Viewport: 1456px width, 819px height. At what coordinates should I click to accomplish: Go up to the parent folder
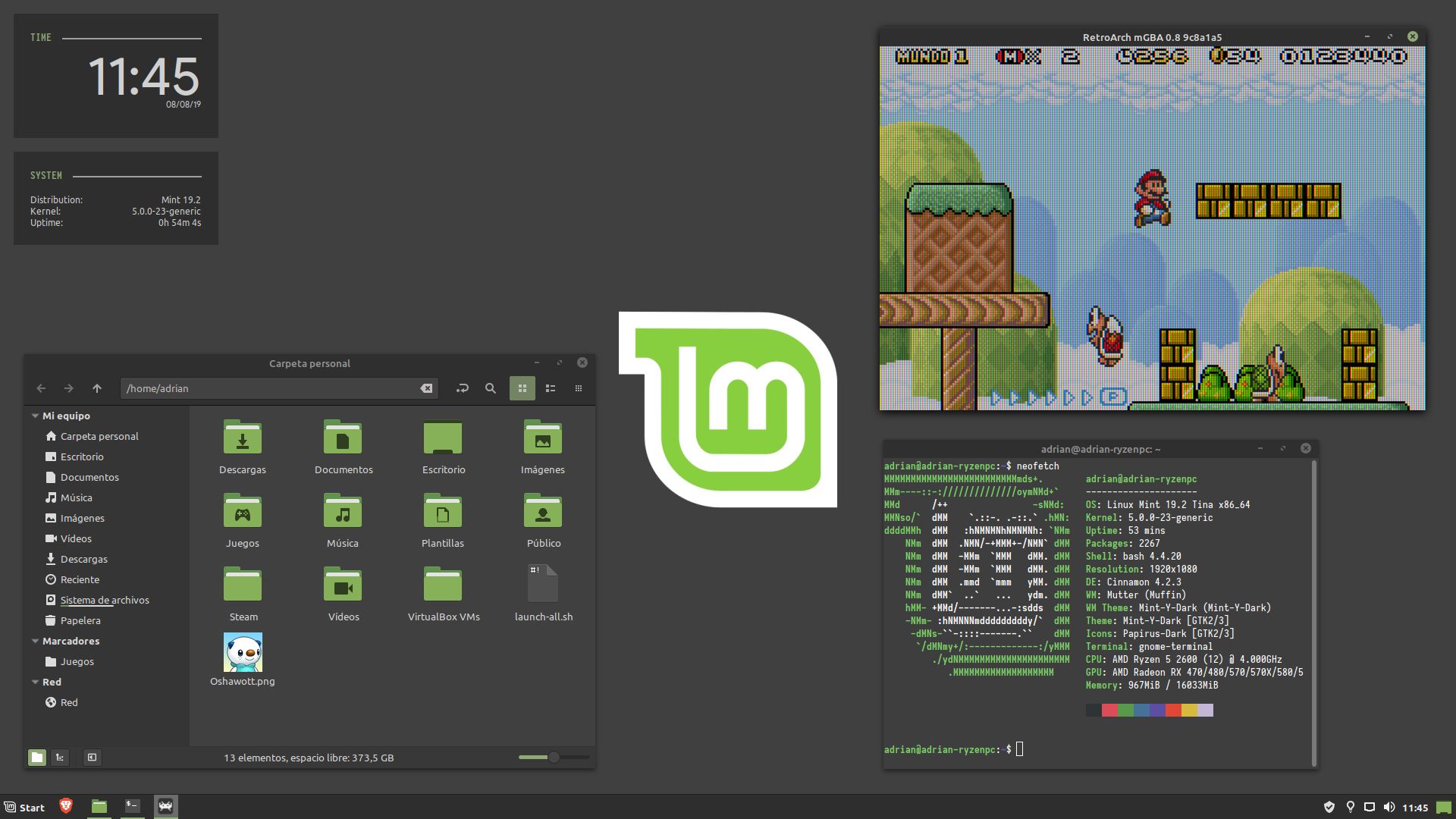[97, 388]
